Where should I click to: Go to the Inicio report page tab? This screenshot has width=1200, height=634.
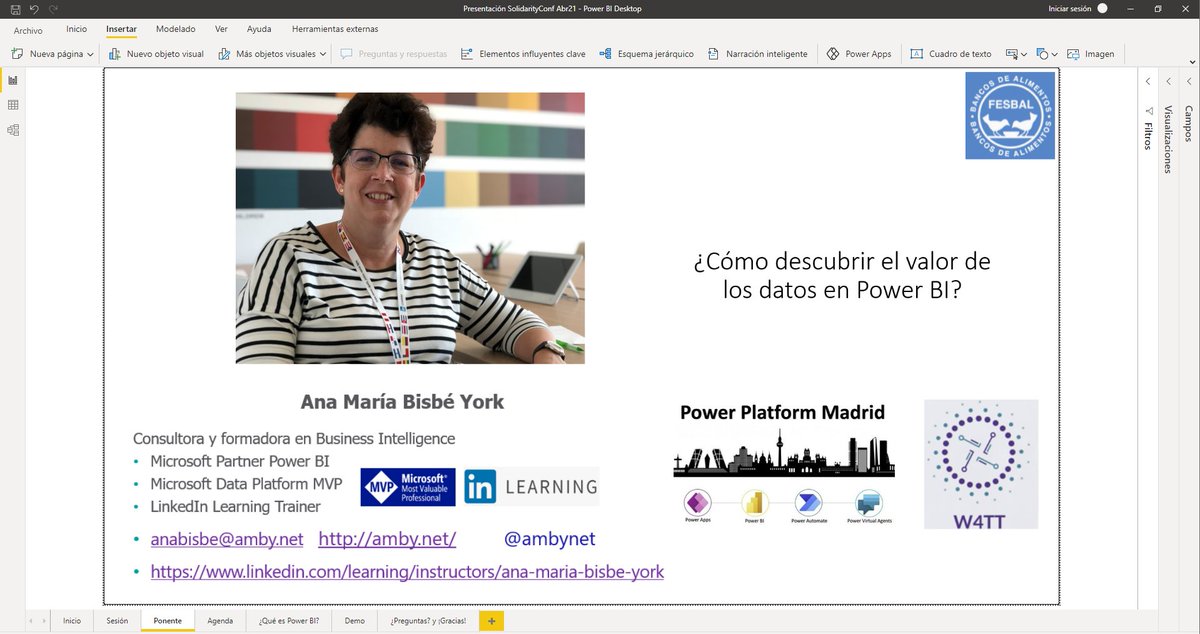(72, 621)
